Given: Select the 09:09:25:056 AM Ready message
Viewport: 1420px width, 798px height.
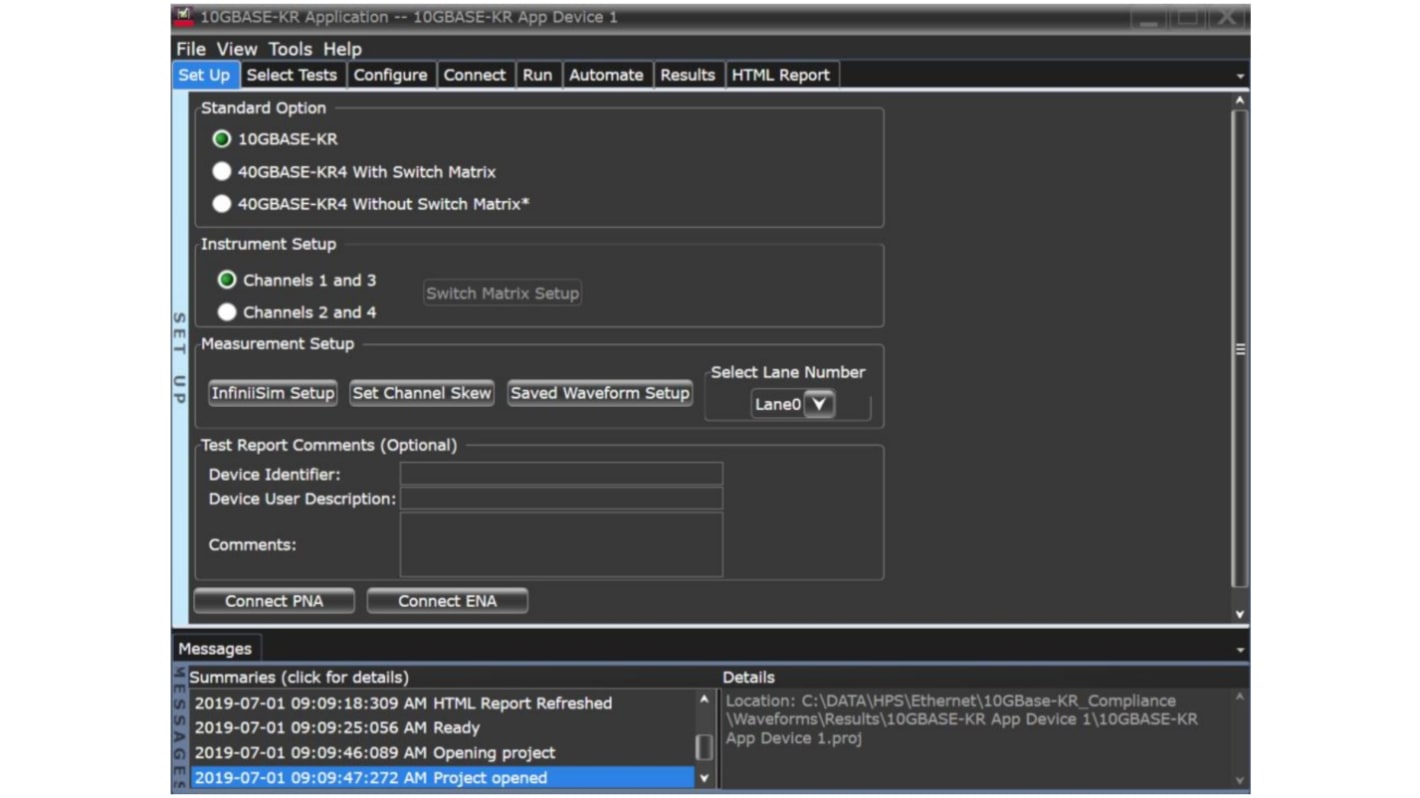Looking at the screenshot, I should pos(442,728).
